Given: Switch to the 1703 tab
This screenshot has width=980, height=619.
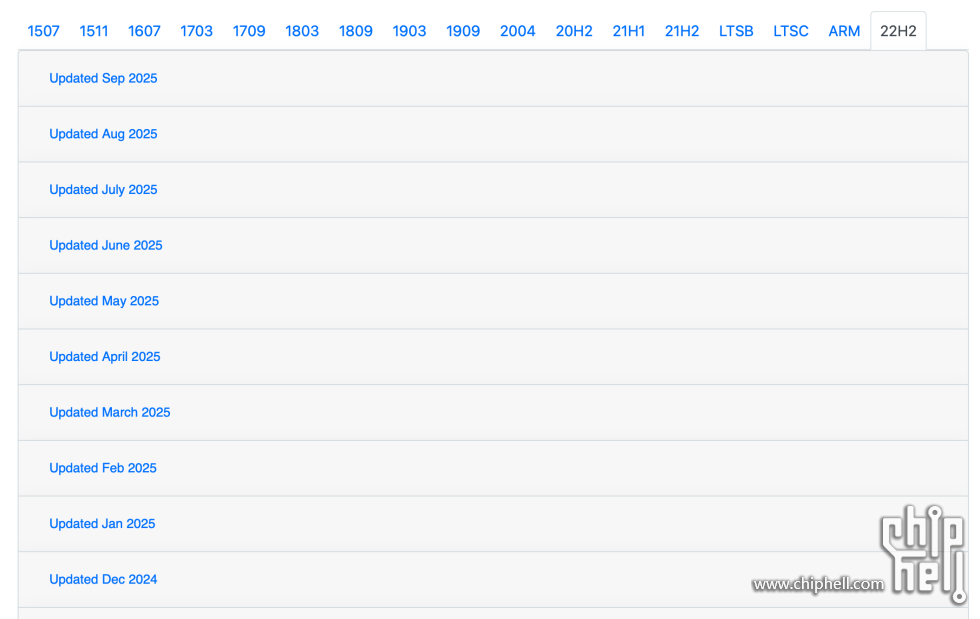Looking at the screenshot, I should click(196, 31).
